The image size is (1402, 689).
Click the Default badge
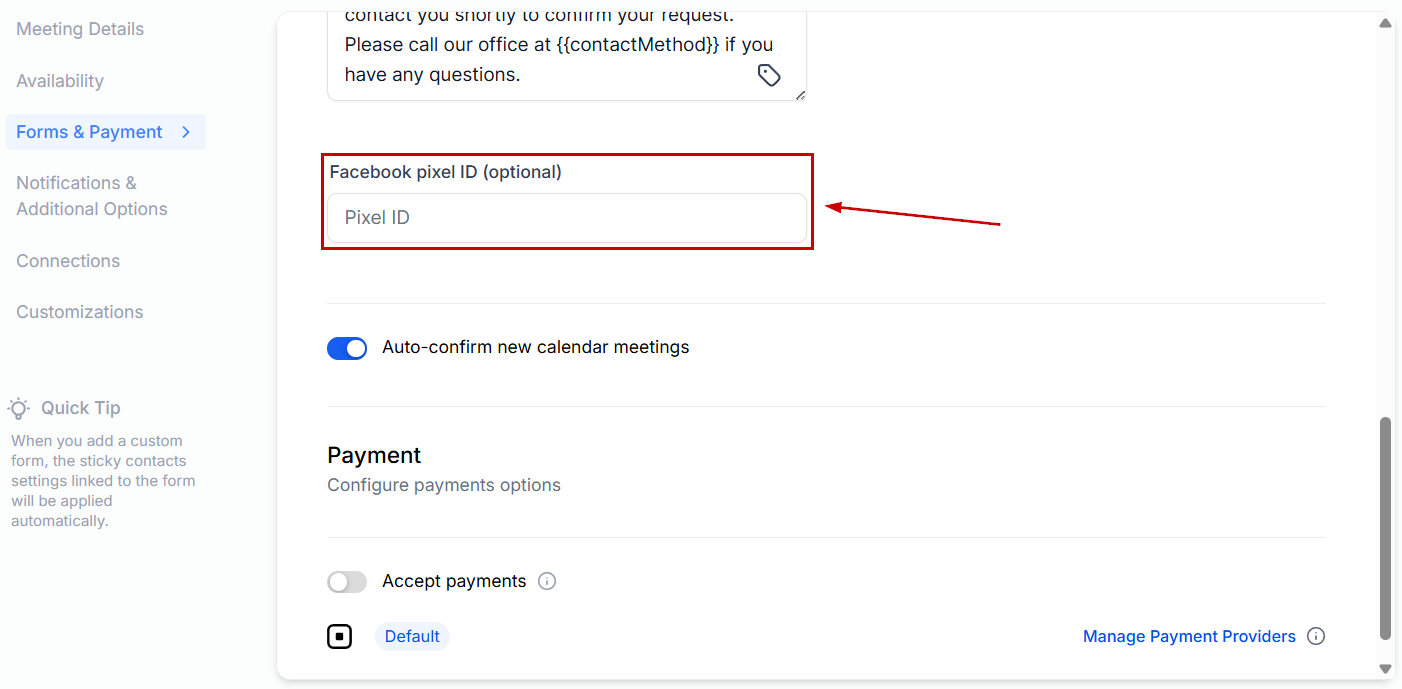412,636
